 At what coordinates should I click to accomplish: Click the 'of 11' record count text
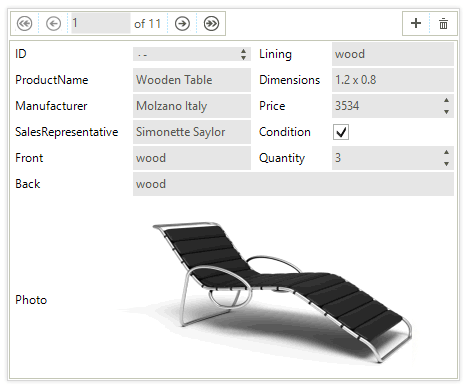tap(147, 24)
